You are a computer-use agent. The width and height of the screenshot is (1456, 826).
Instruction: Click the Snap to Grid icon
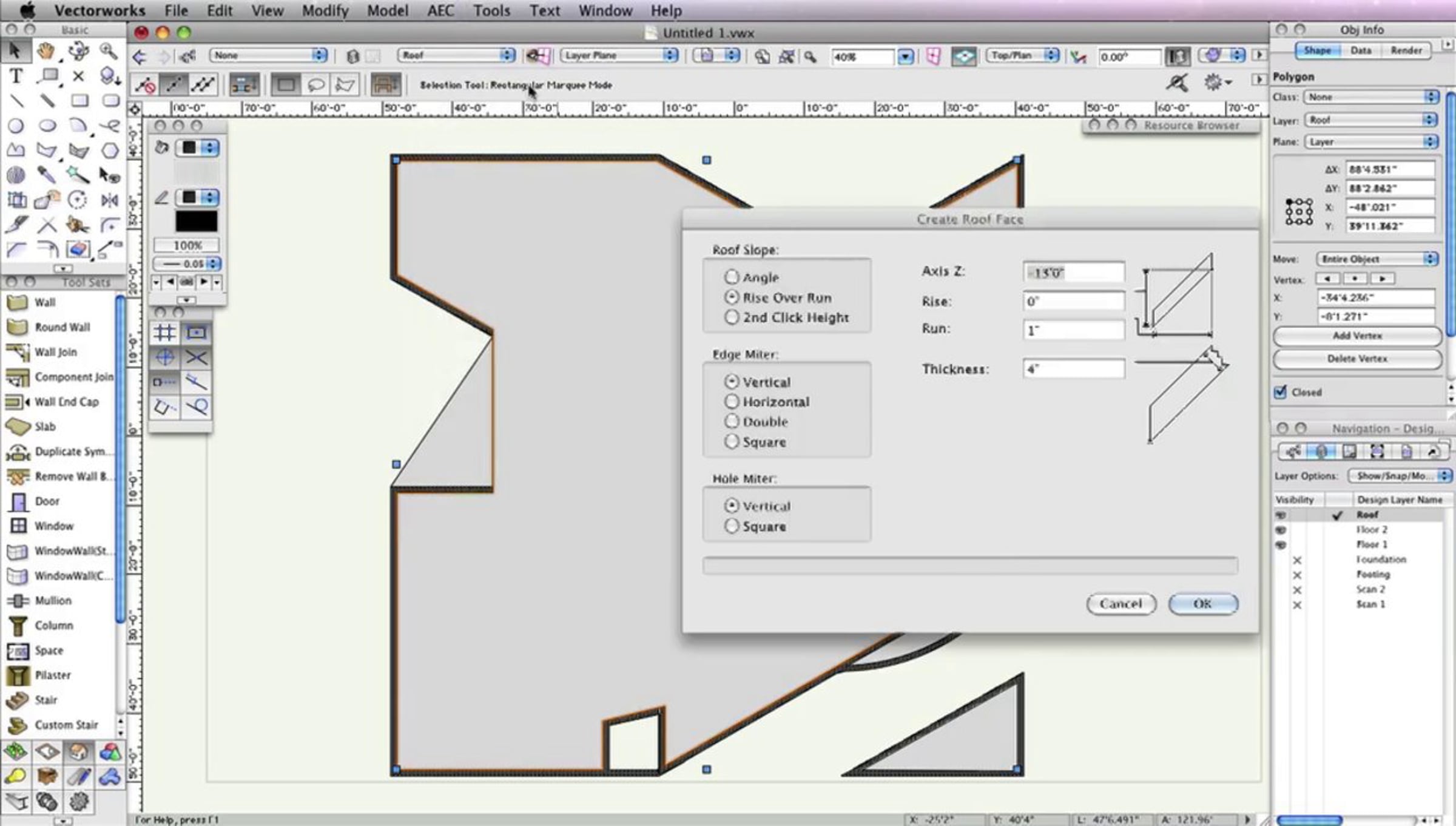pos(164,333)
